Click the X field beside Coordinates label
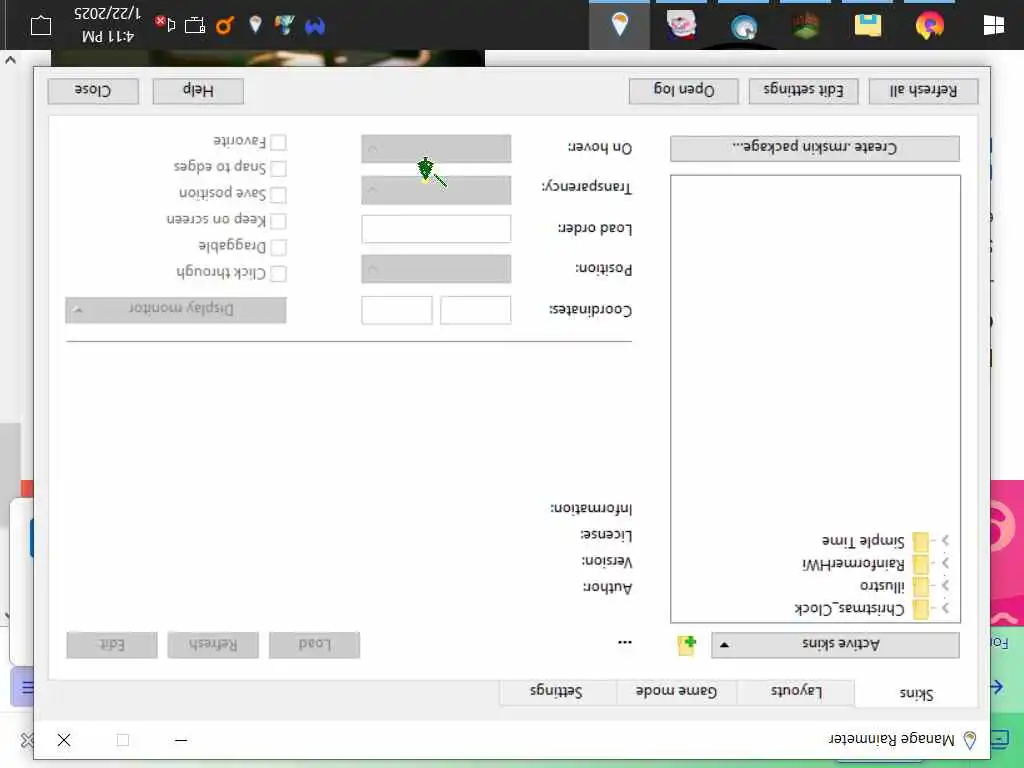Screen dimensions: 1024x768 [475, 310]
